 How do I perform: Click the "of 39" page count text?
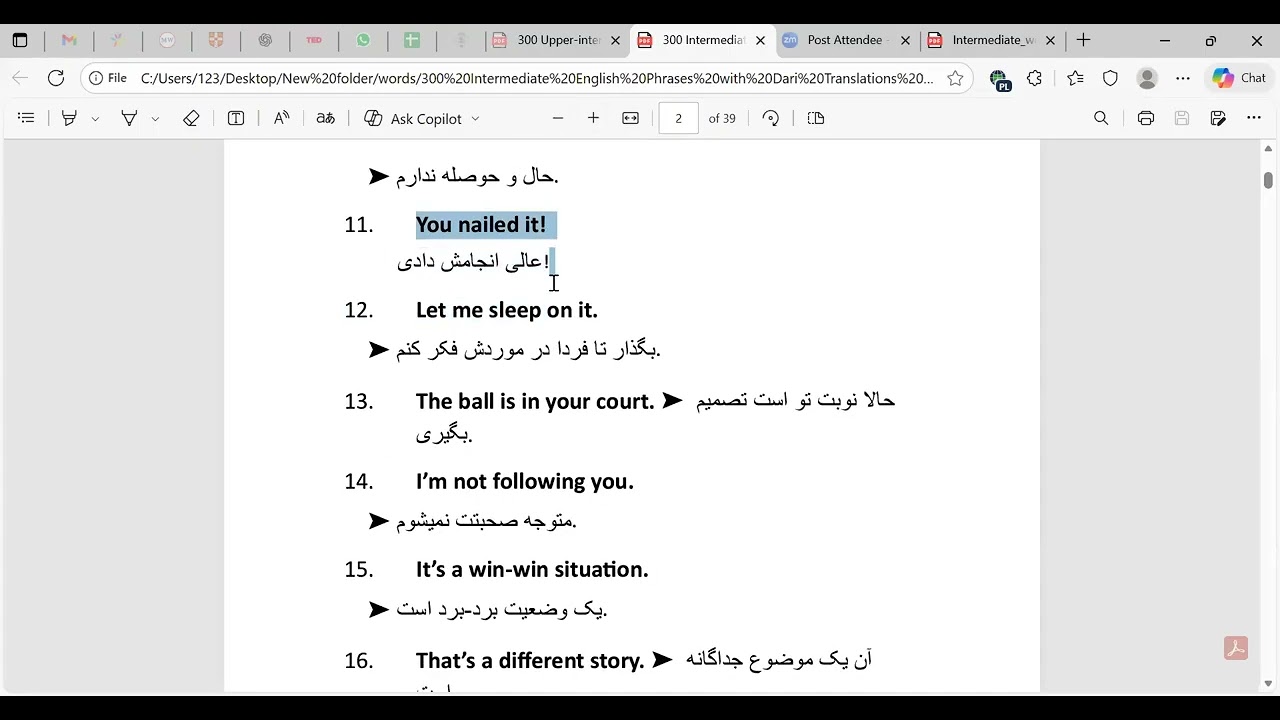722,118
